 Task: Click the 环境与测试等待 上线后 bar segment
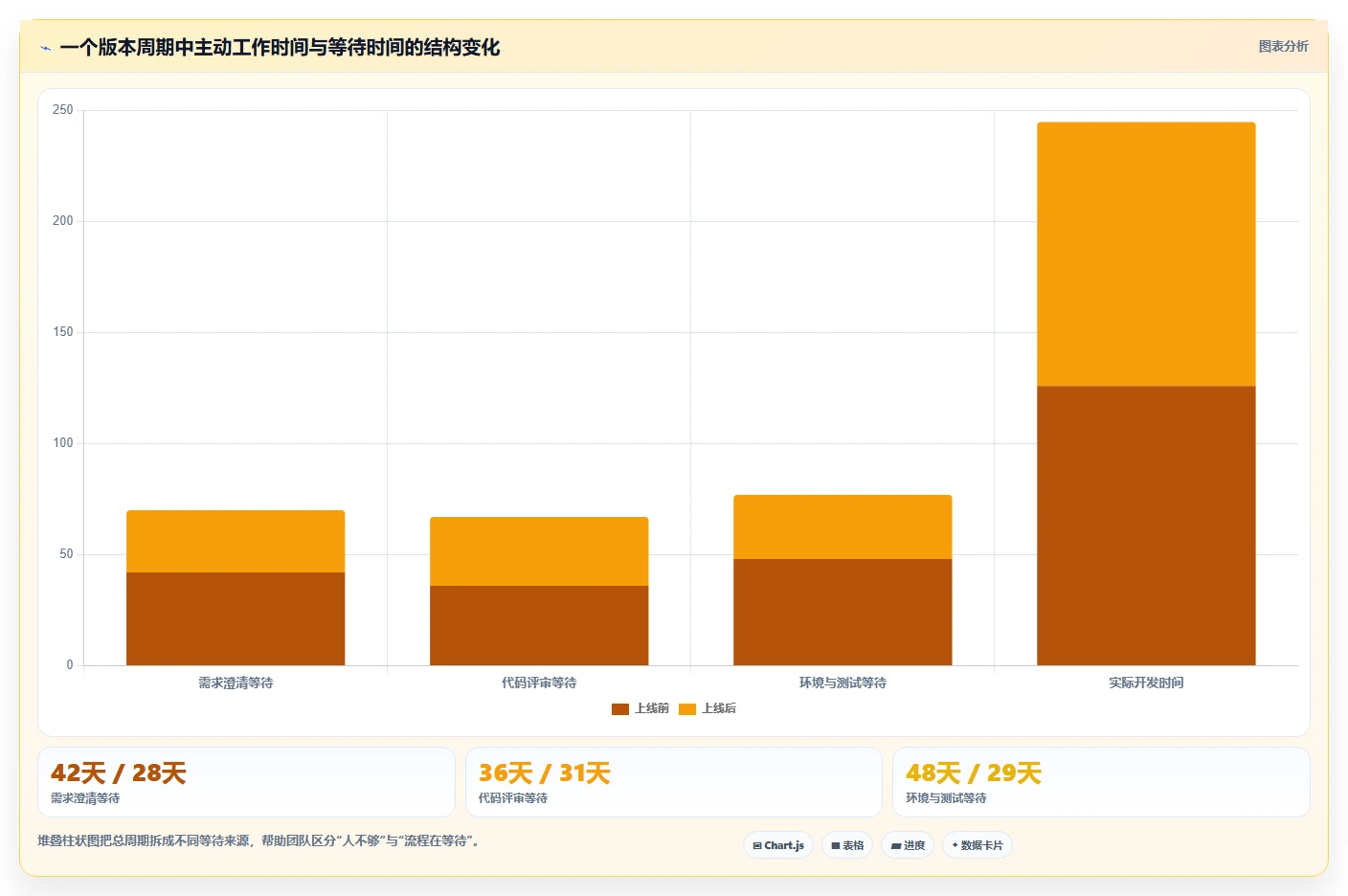coord(842,526)
